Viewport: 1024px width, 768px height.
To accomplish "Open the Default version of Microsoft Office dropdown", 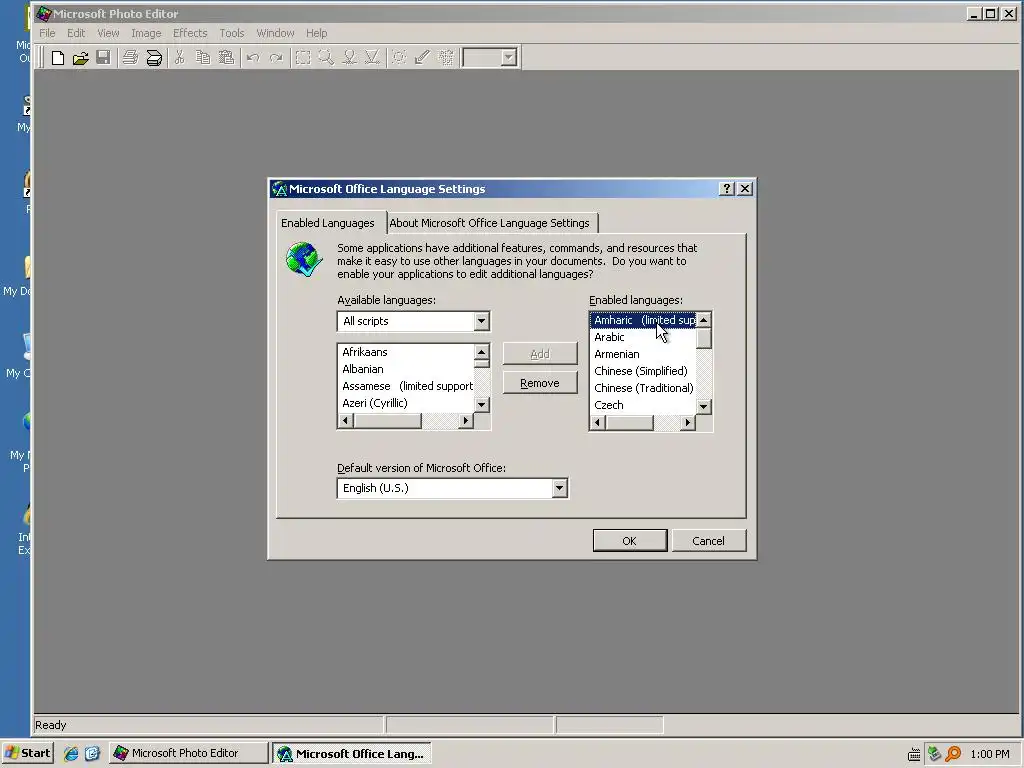I will [x=559, y=488].
